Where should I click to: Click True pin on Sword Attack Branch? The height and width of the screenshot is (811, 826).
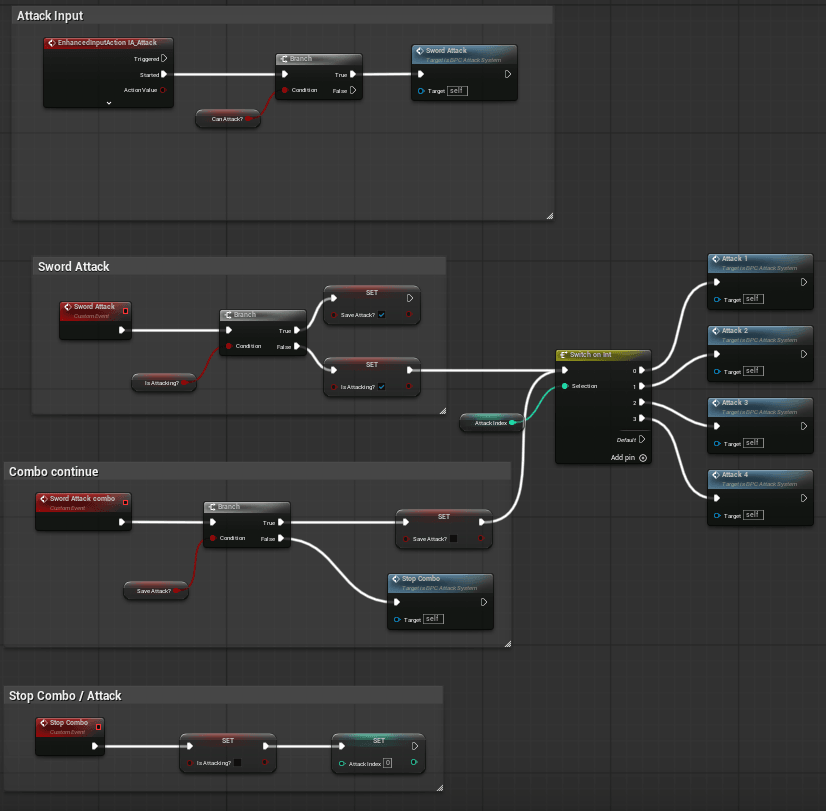pos(297,330)
